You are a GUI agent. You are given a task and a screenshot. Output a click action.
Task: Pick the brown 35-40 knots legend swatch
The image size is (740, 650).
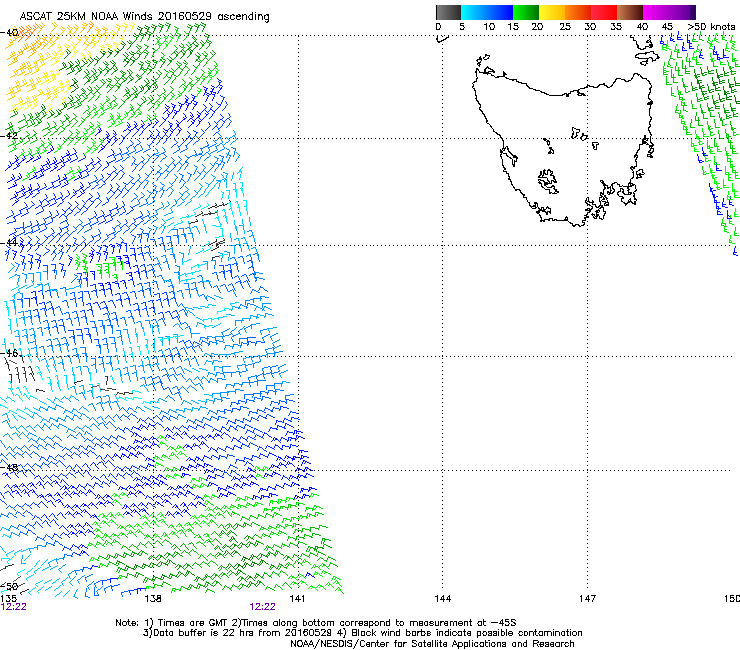630,12
